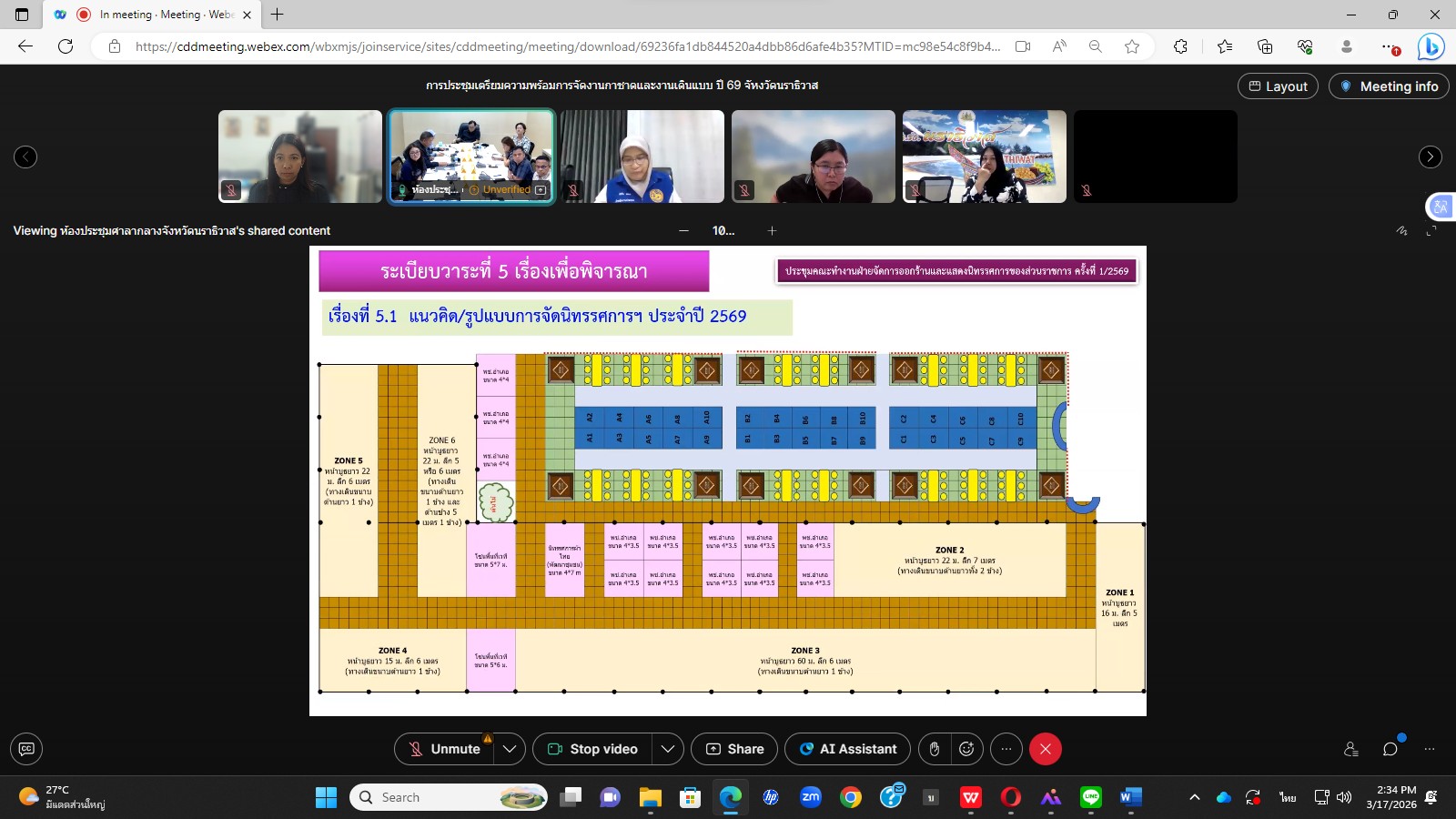Click the annotate pen icon
The width and height of the screenshot is (1456, 819).
[1401, 231]
